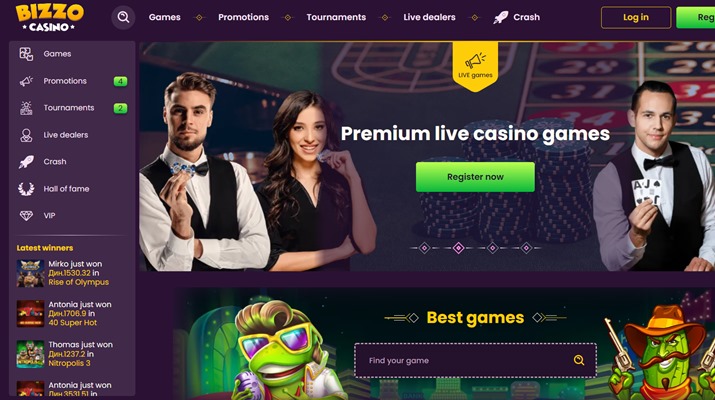Go to Tournaments in the top navigation
Viewport: 715px width, 400px height.
(336, 17)
